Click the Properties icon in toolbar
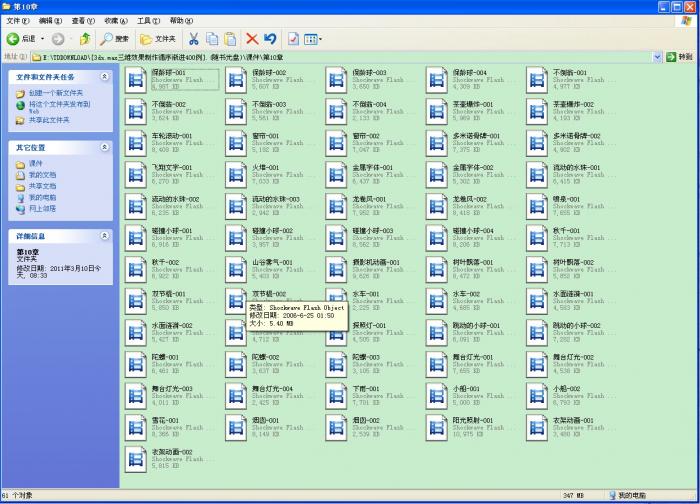 (x=293, y=39)
